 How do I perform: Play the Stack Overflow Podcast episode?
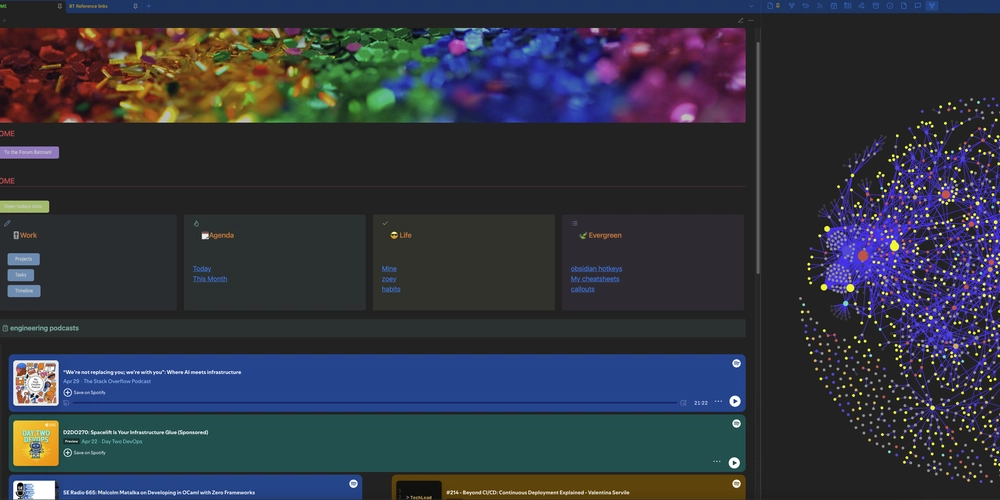735,401
